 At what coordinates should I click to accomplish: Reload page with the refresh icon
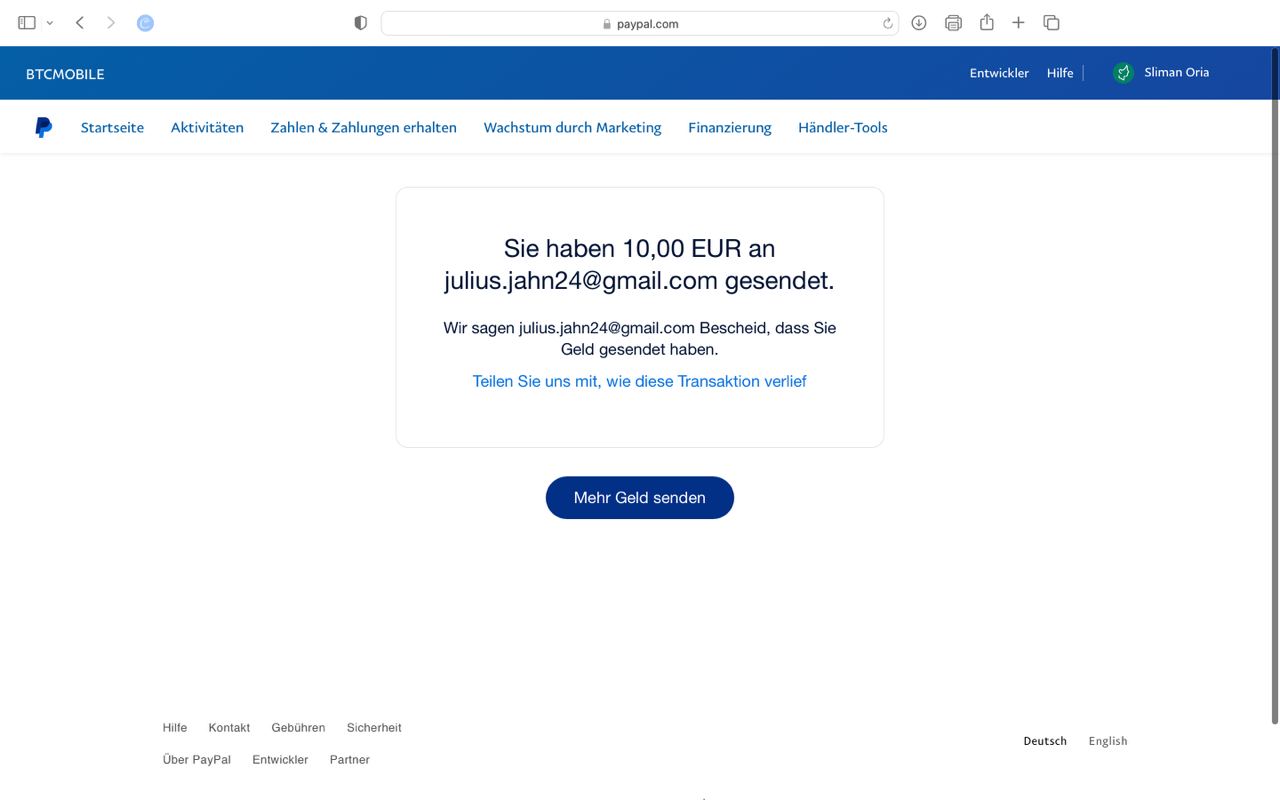(x=887, y=24)
